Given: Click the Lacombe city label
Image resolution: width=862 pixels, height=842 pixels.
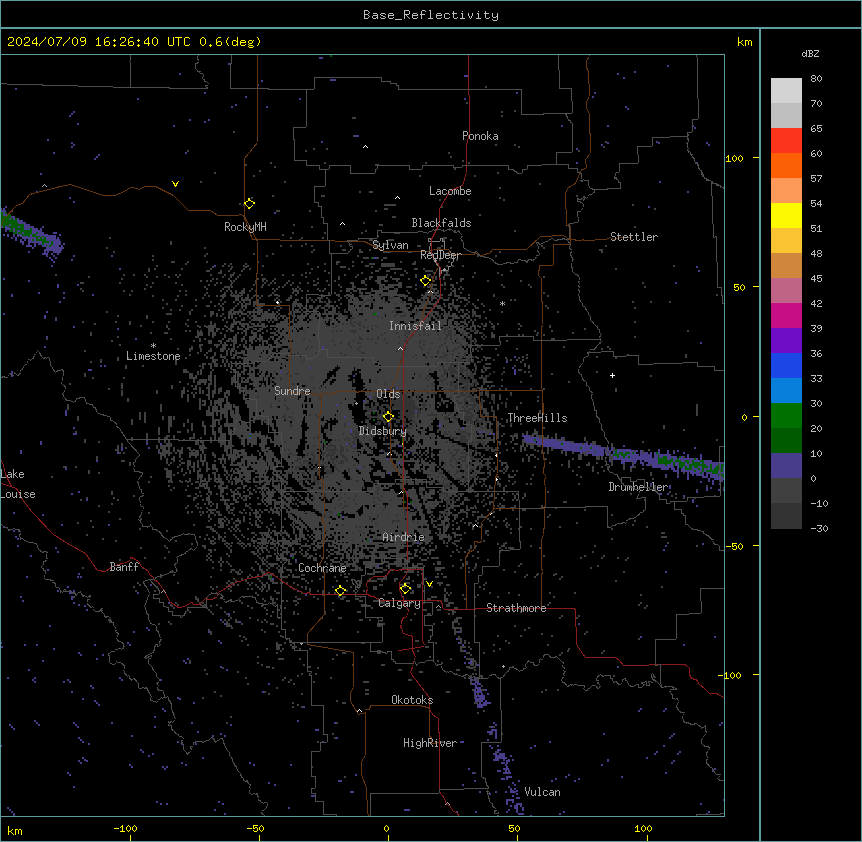Looking at the screenshot, I should (x=450, y=191).
